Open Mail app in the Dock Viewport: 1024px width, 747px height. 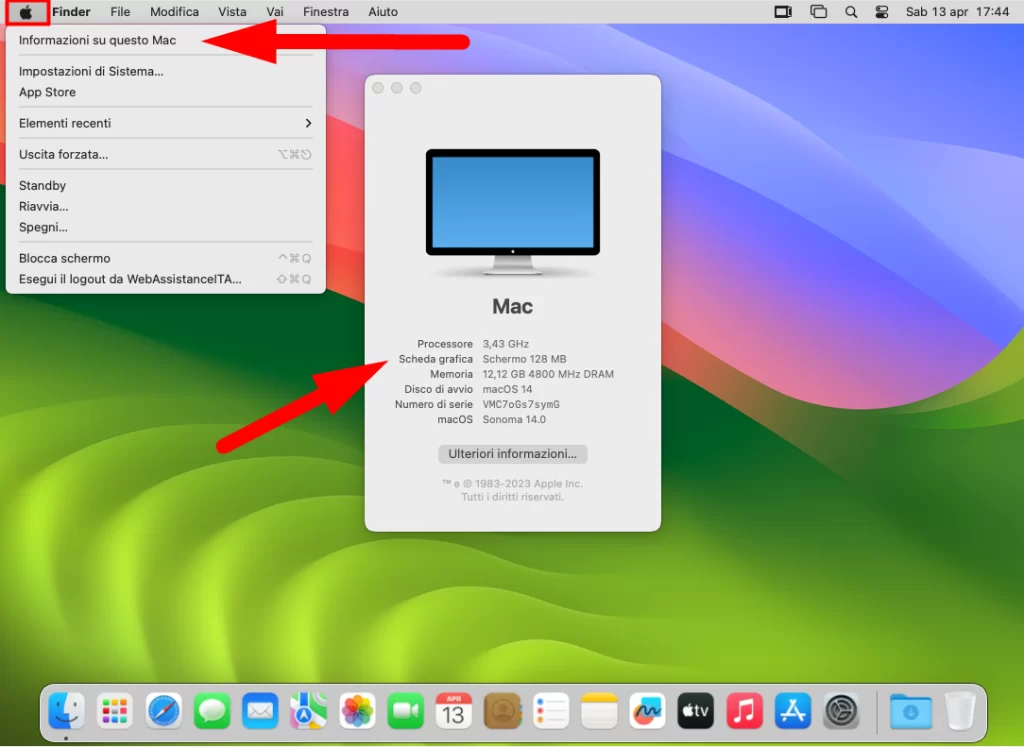click(260, 711)
